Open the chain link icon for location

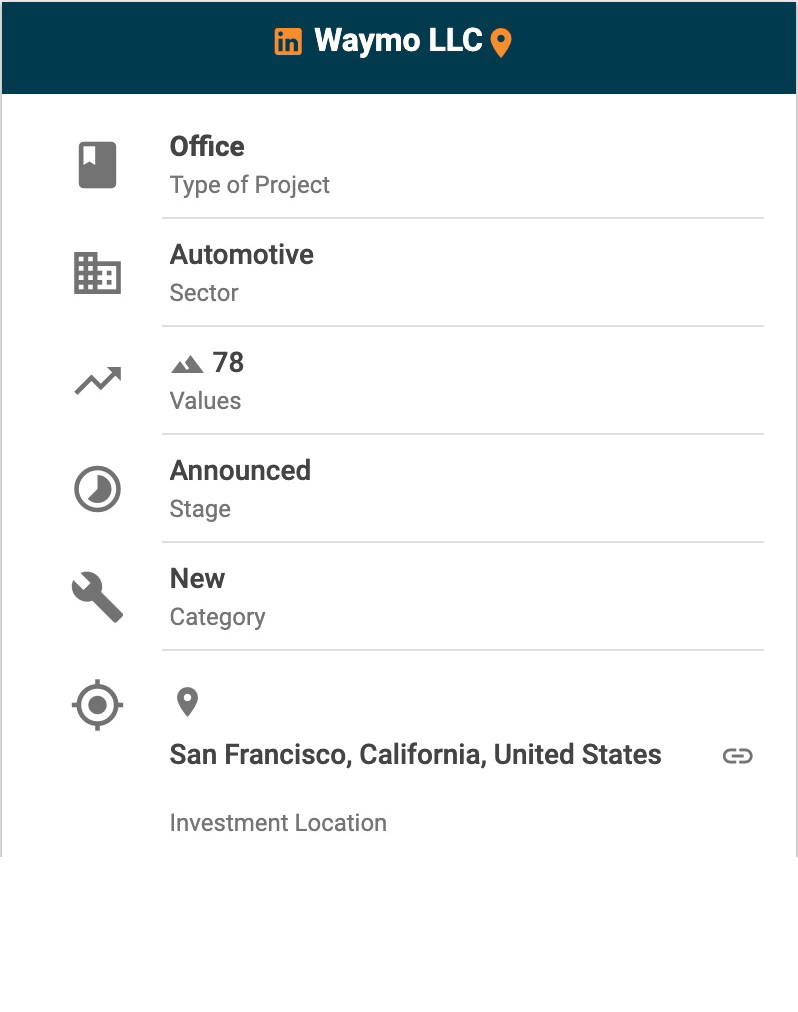click(737, 756)
